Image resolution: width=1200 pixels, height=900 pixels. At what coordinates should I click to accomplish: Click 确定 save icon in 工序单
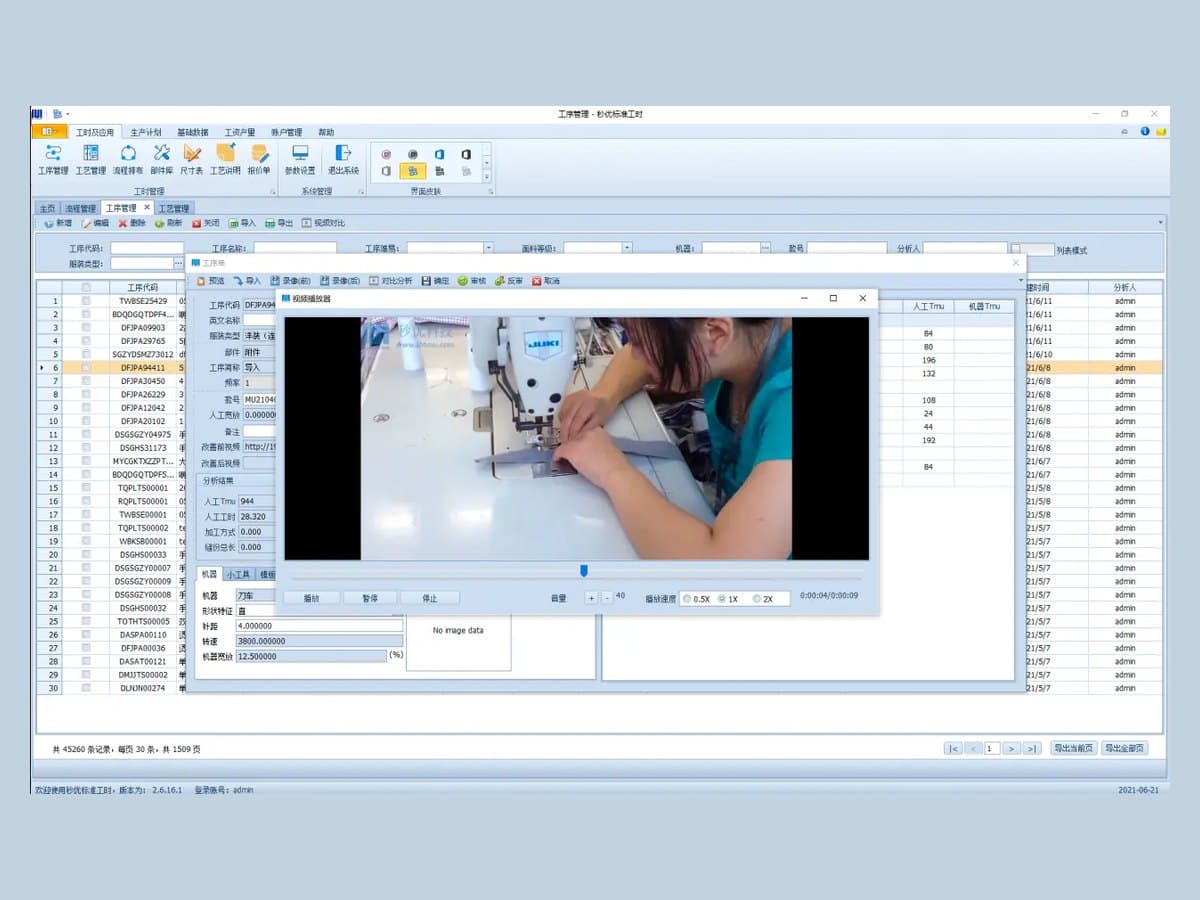435,281
